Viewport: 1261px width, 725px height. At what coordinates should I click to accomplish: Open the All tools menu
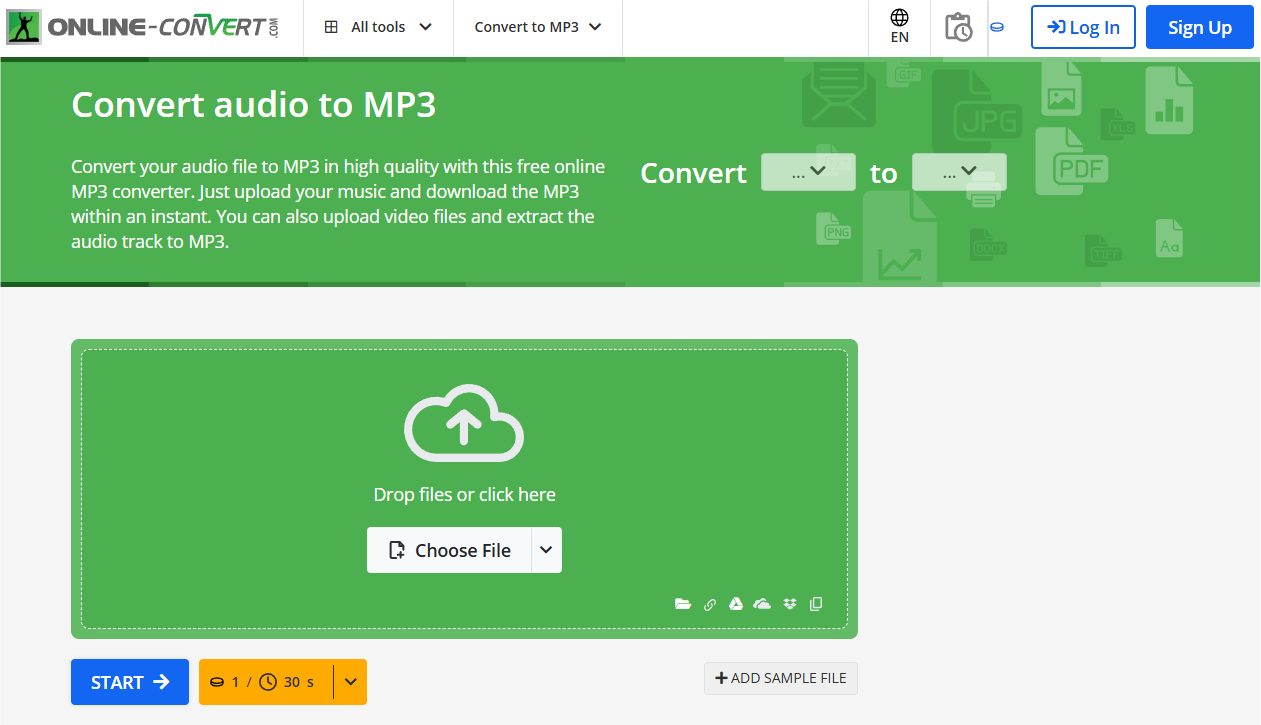point(378,27)
